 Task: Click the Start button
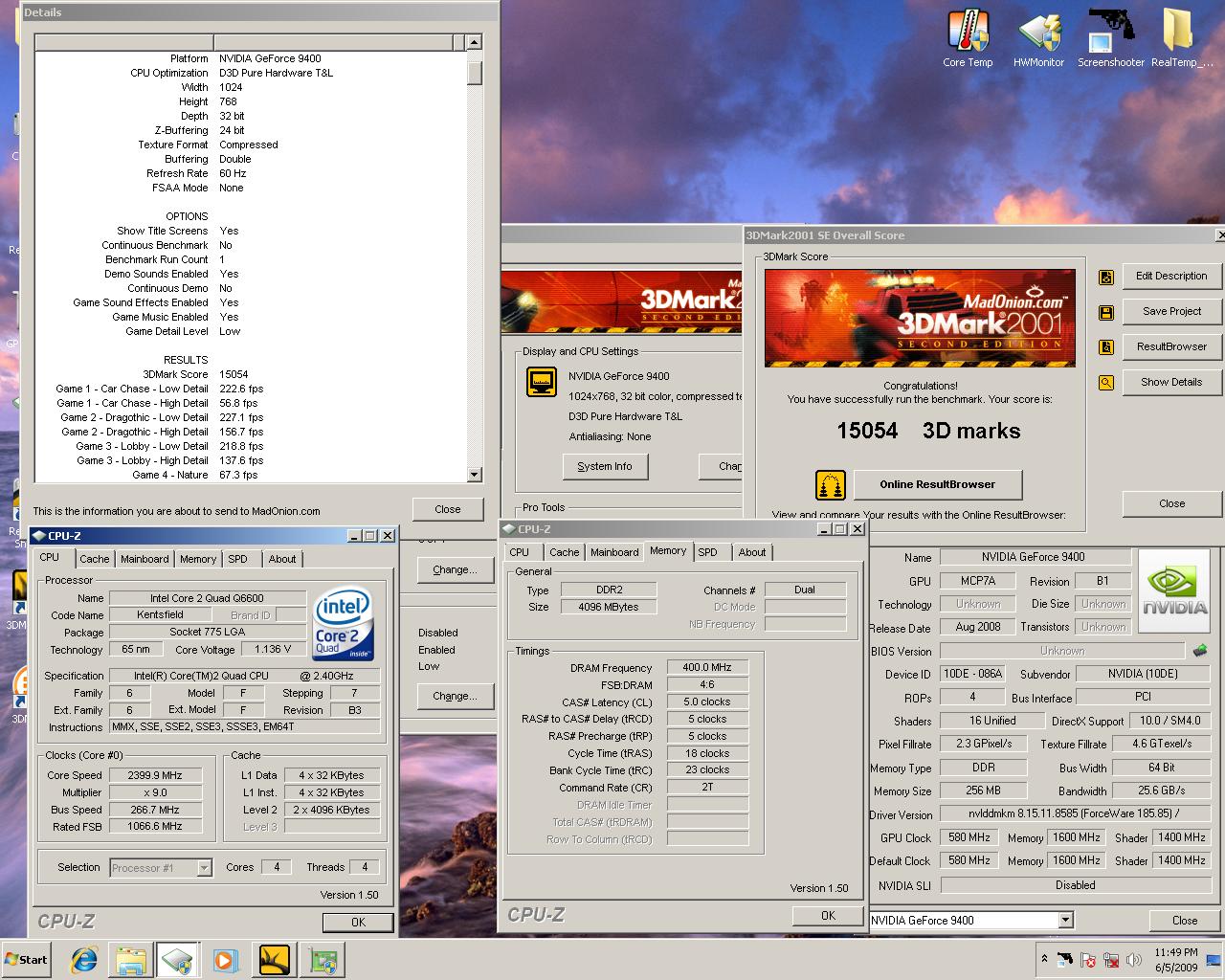26,959
